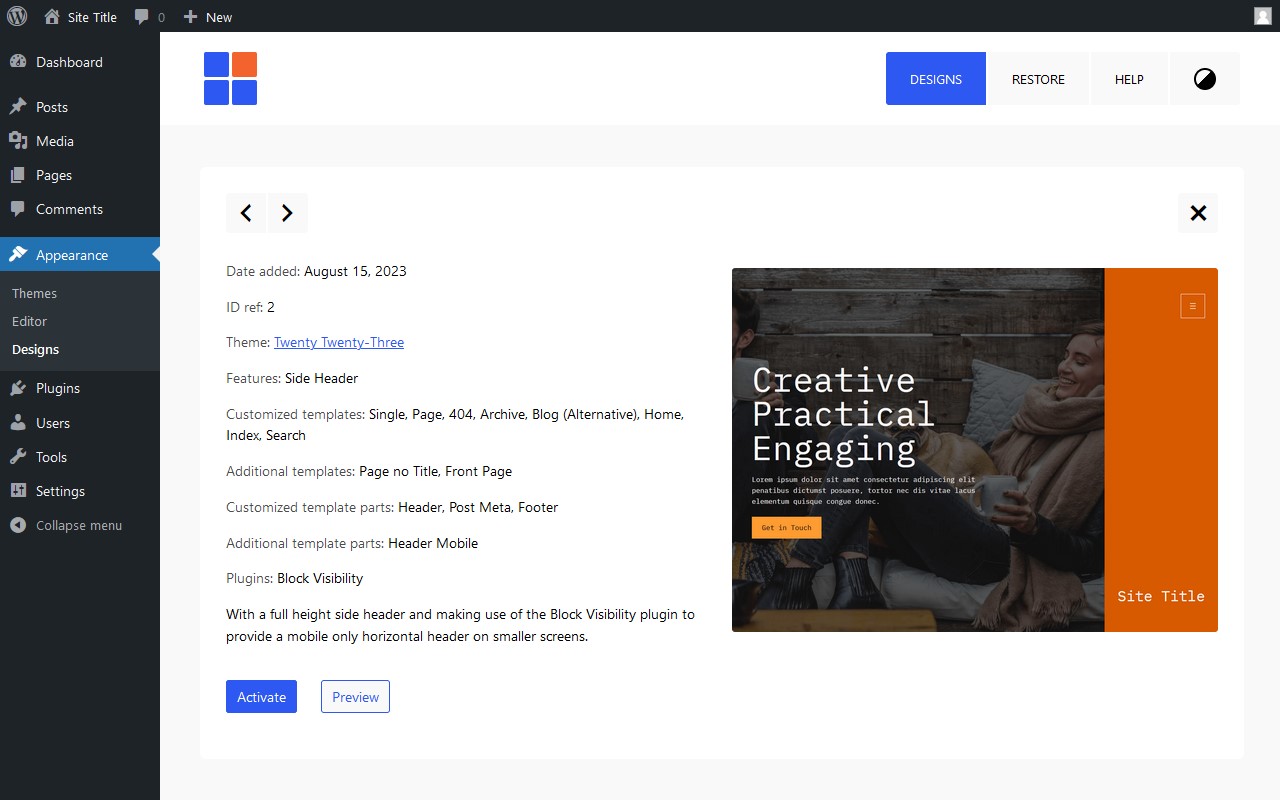Open the Twenty Twenty-Three theme link
The image size is (1280, 800).
pos(339,342)
